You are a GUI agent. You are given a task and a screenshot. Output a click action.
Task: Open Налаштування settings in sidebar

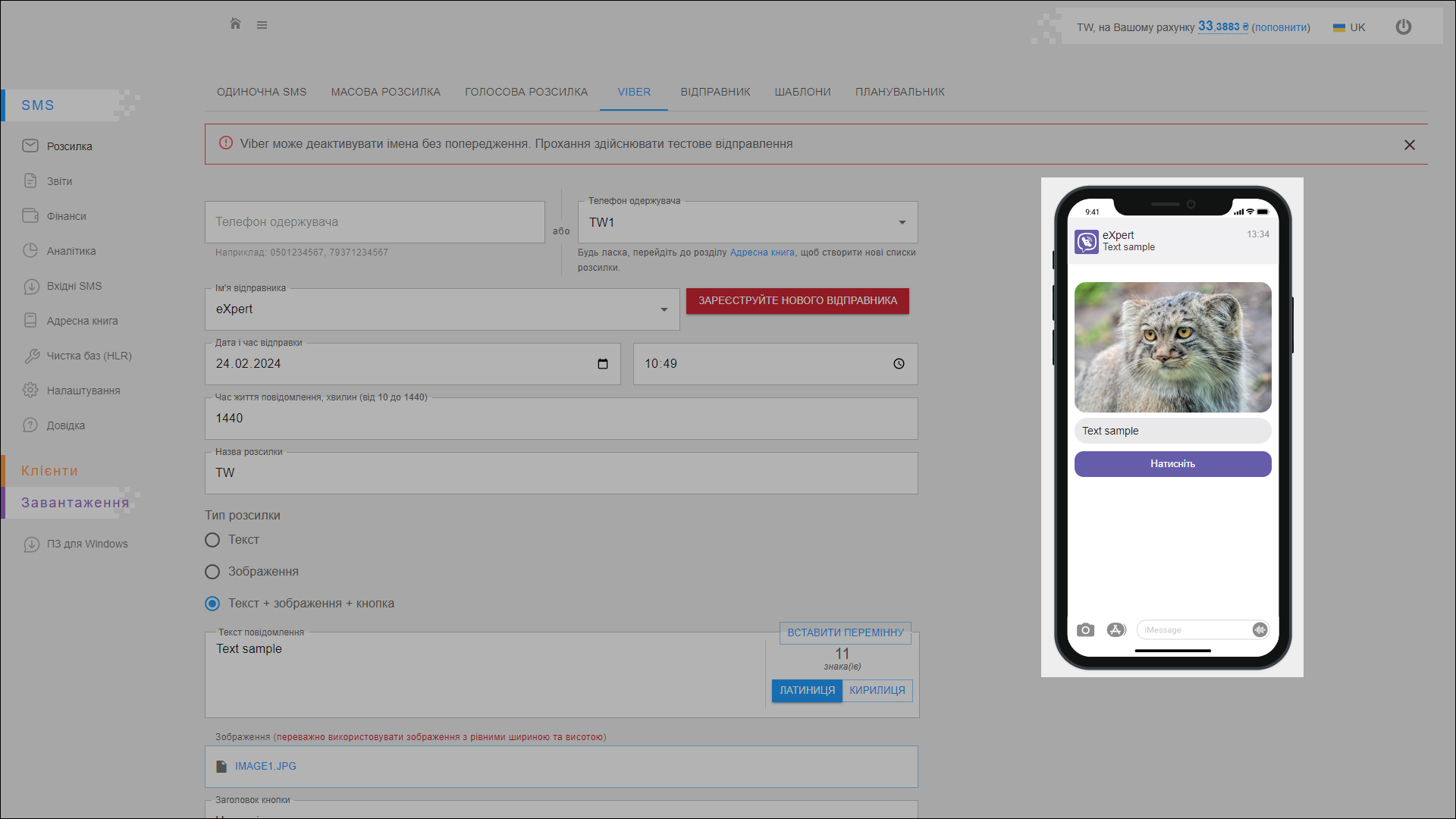click(83, 391)
